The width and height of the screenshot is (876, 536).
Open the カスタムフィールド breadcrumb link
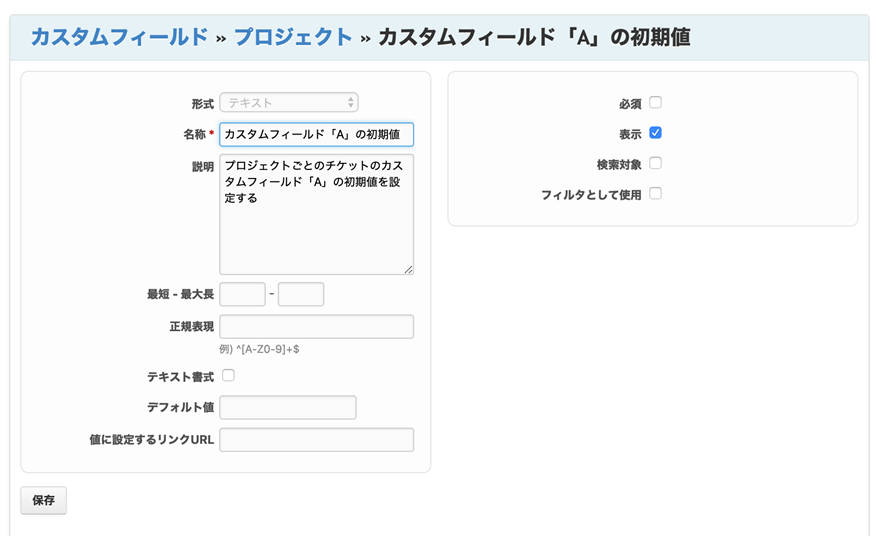[x=119, y=37]
